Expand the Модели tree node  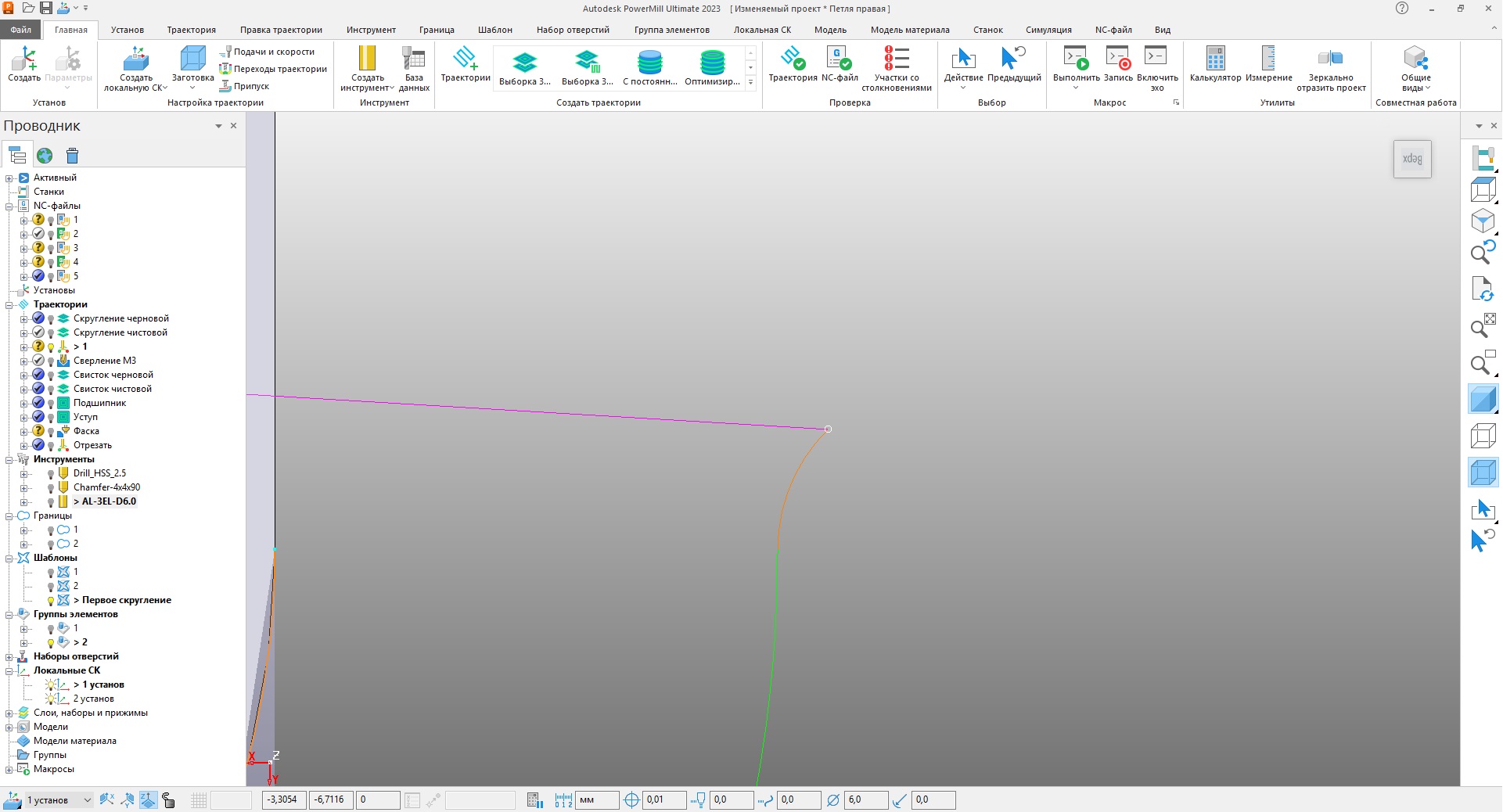(9, 728)
